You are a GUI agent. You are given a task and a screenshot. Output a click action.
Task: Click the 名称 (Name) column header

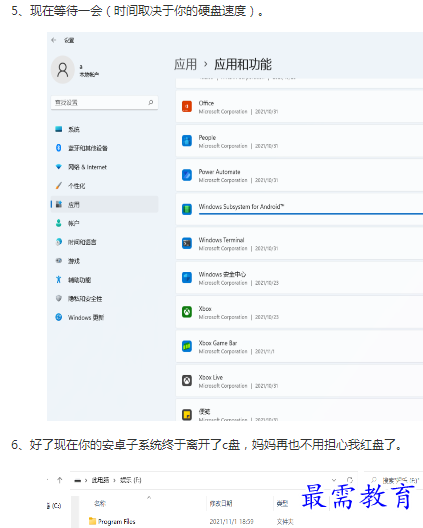[100, 503]
